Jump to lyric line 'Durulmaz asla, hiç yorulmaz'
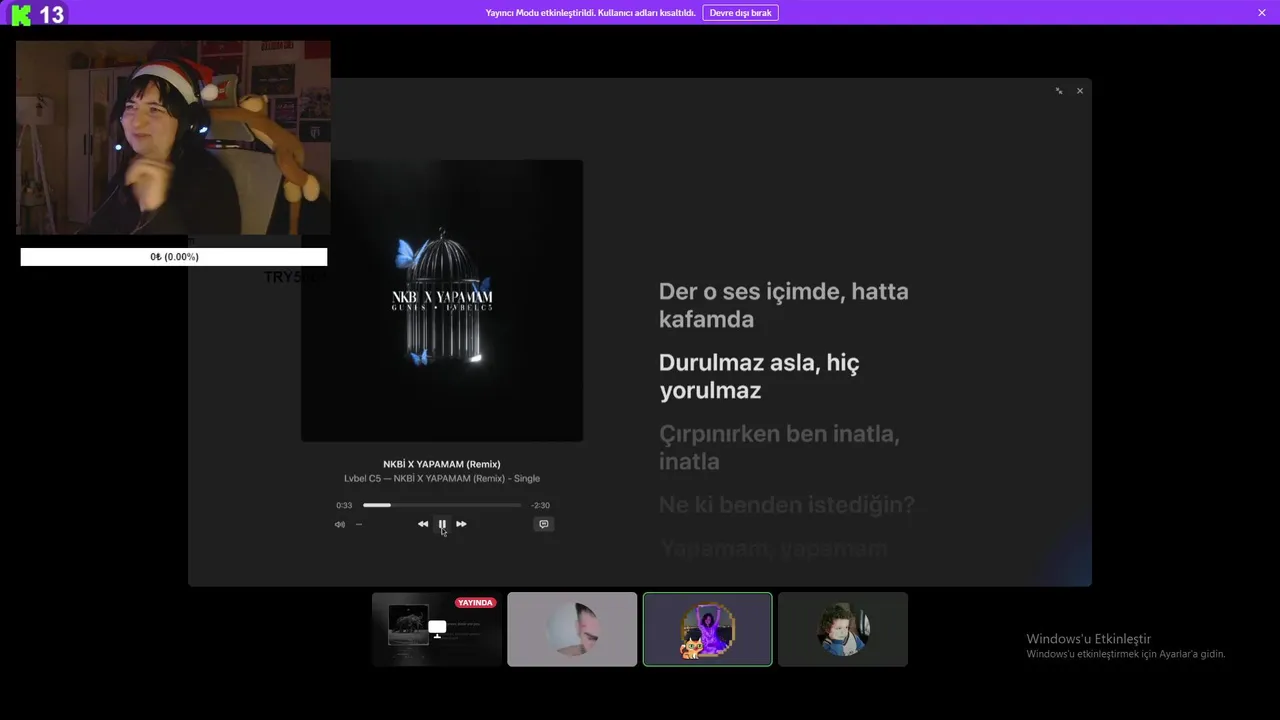Screen dimensions: 1280x720 pos(759,376)
